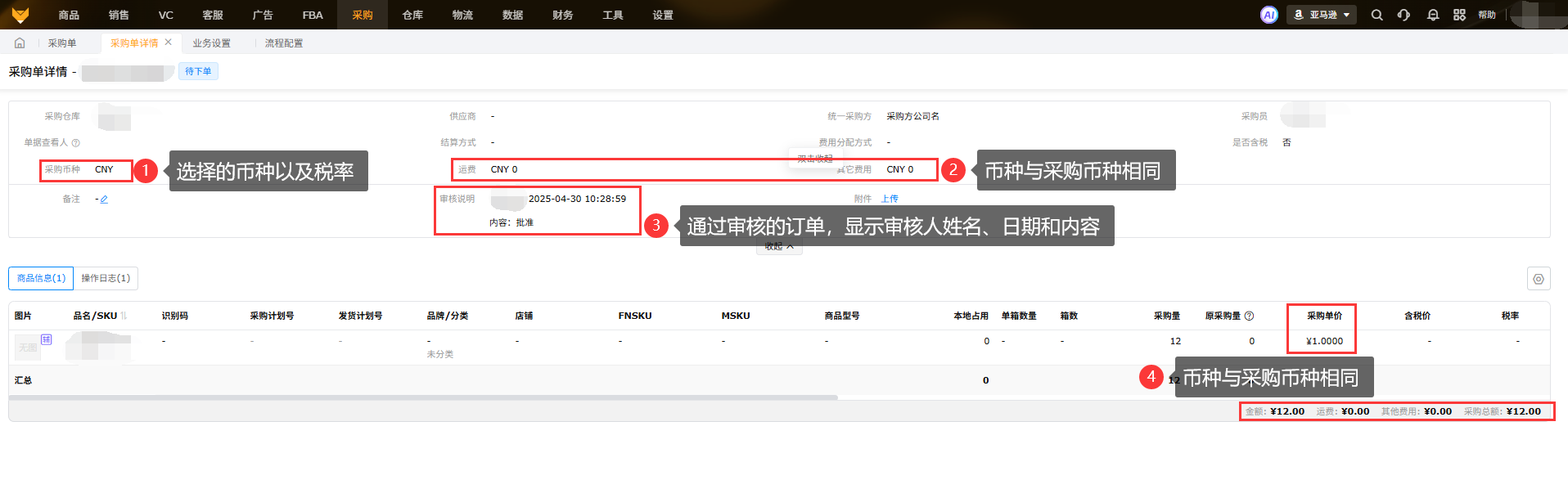Close the 采购单详情 tab
This screenshot has height=480, width=1568.
click(x=169, y=42)
